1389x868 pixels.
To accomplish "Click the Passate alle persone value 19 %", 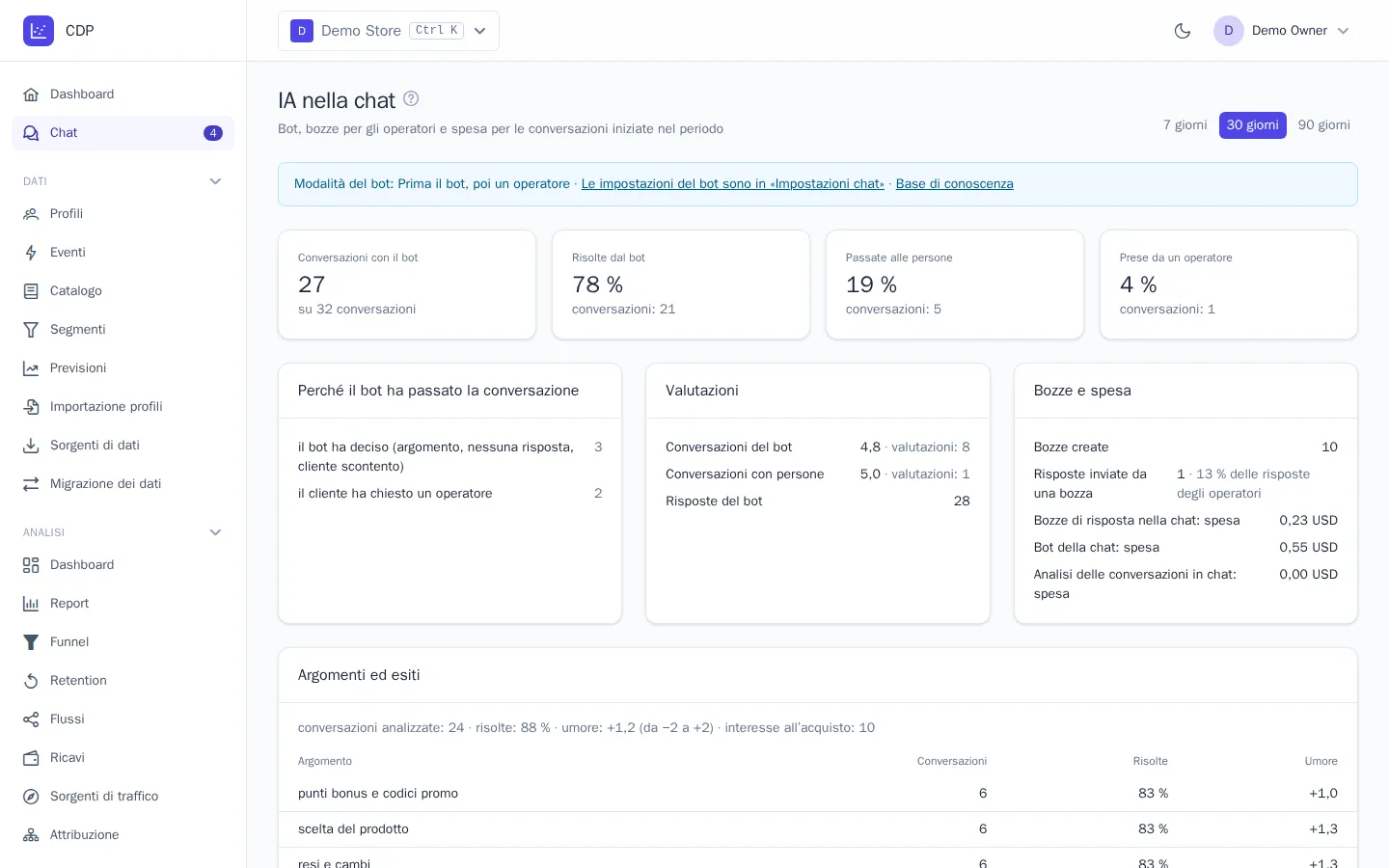I will [x=871, y=285].
